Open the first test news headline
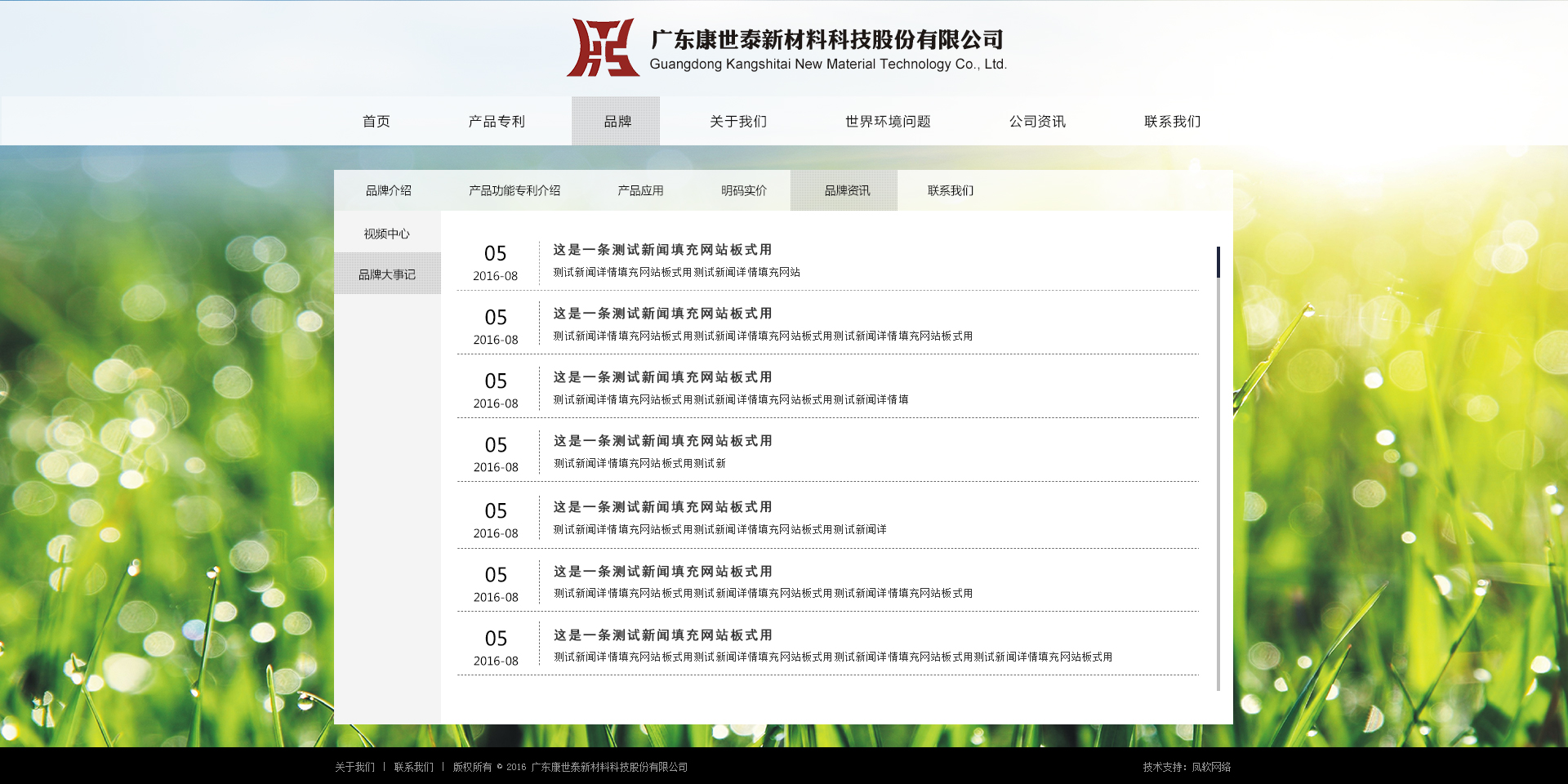The width and height of the screenshot is (1568, 784). [662, 250]
